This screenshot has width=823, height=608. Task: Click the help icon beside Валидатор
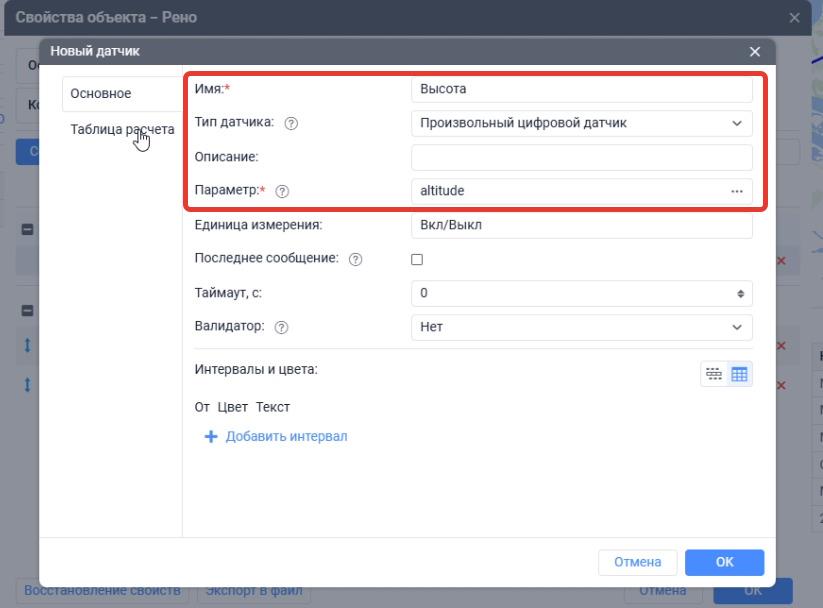[x=281, y=327]
